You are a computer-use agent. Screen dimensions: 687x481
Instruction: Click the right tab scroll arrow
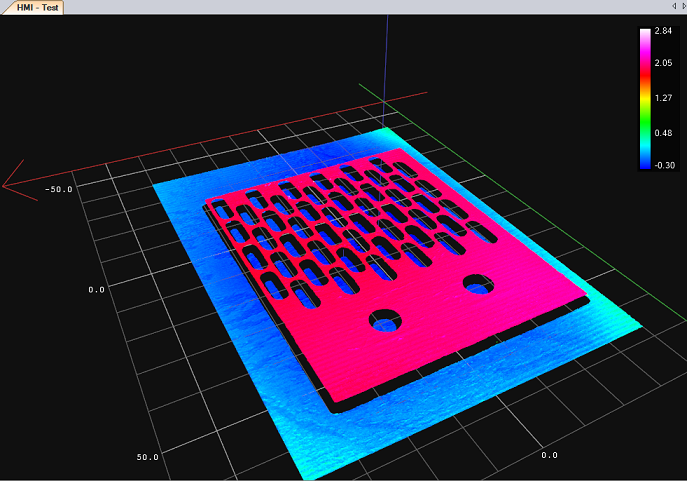682,7
